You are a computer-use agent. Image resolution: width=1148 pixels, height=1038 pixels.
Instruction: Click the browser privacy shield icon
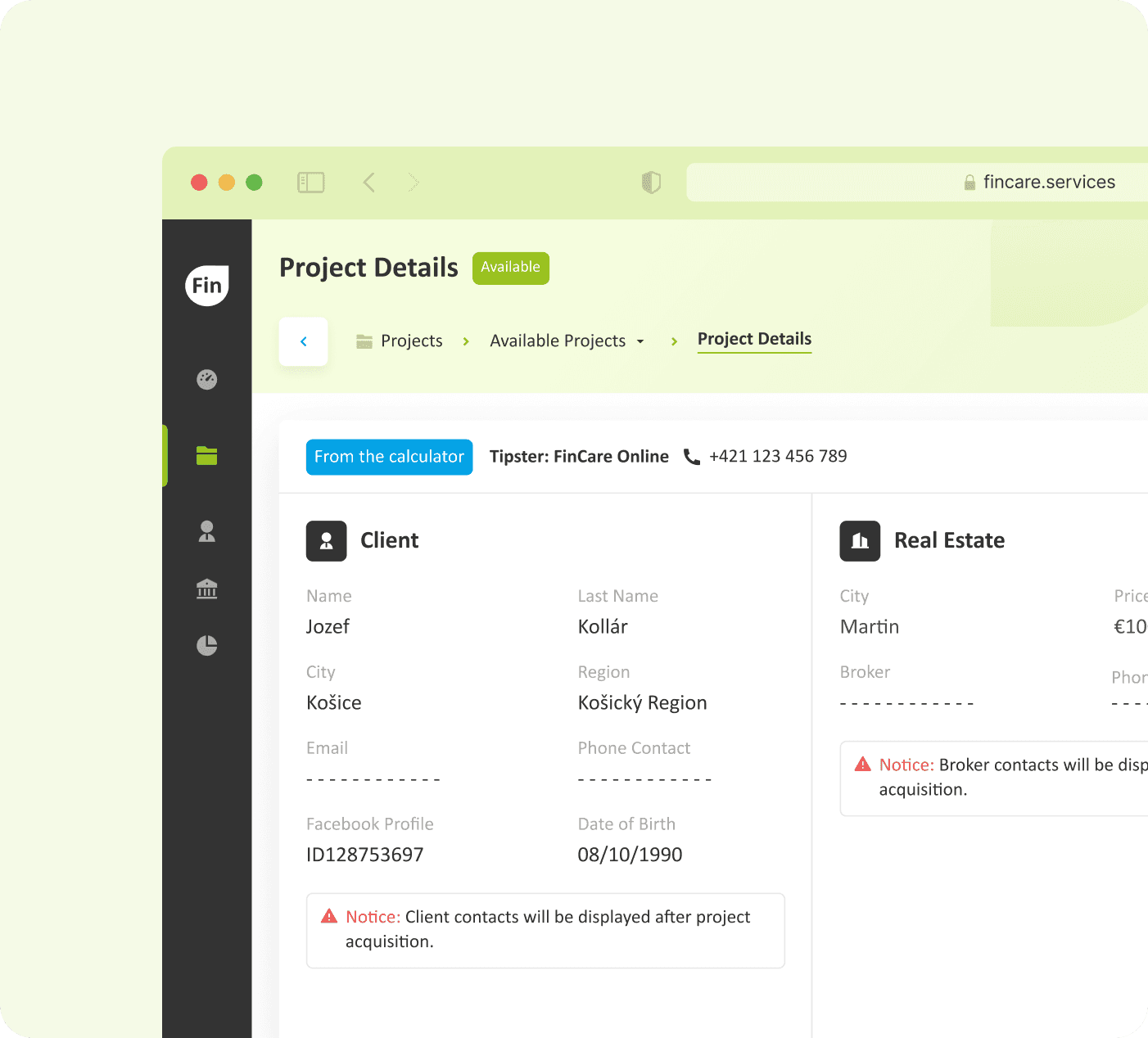tap(651, 182)
